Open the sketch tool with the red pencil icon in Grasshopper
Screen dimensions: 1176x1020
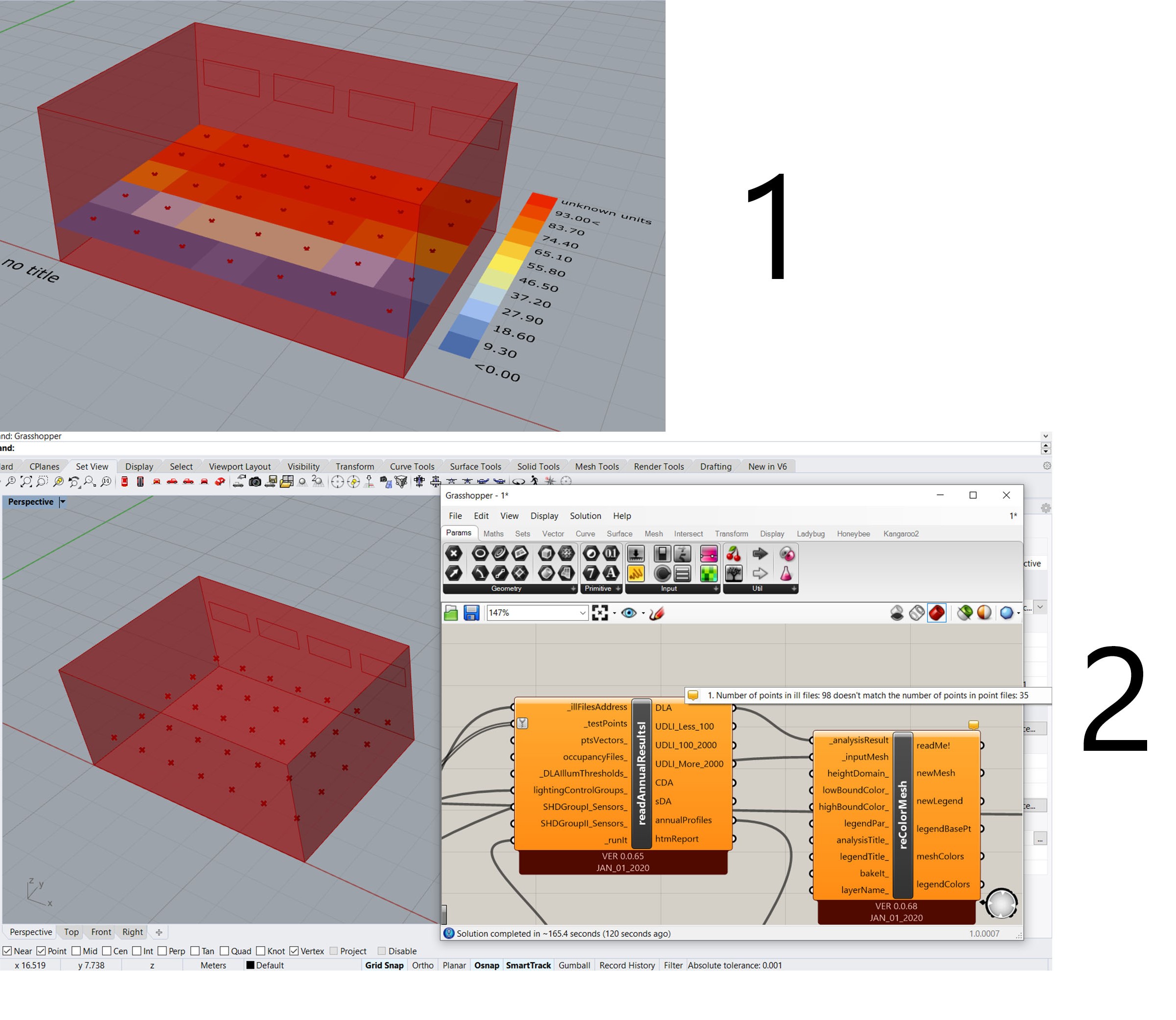coord(656,613)
